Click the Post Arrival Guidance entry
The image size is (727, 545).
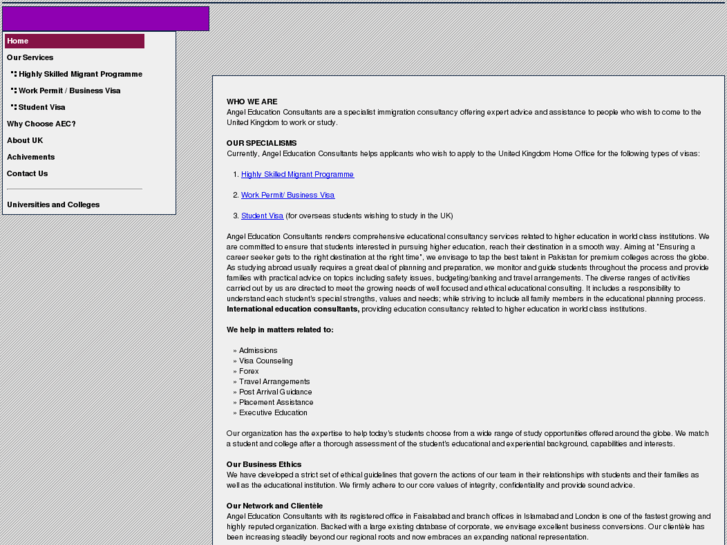(275, 392)
